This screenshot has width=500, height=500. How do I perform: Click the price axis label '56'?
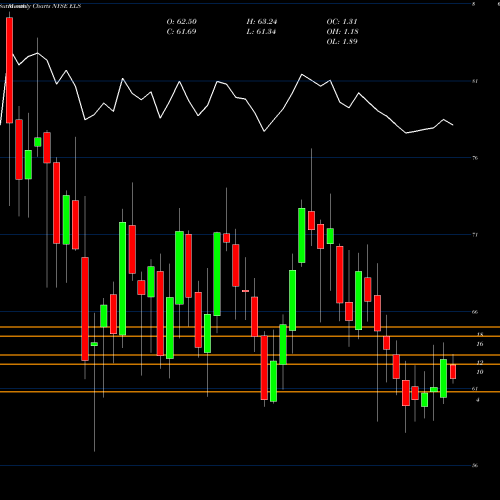[475, 466]
